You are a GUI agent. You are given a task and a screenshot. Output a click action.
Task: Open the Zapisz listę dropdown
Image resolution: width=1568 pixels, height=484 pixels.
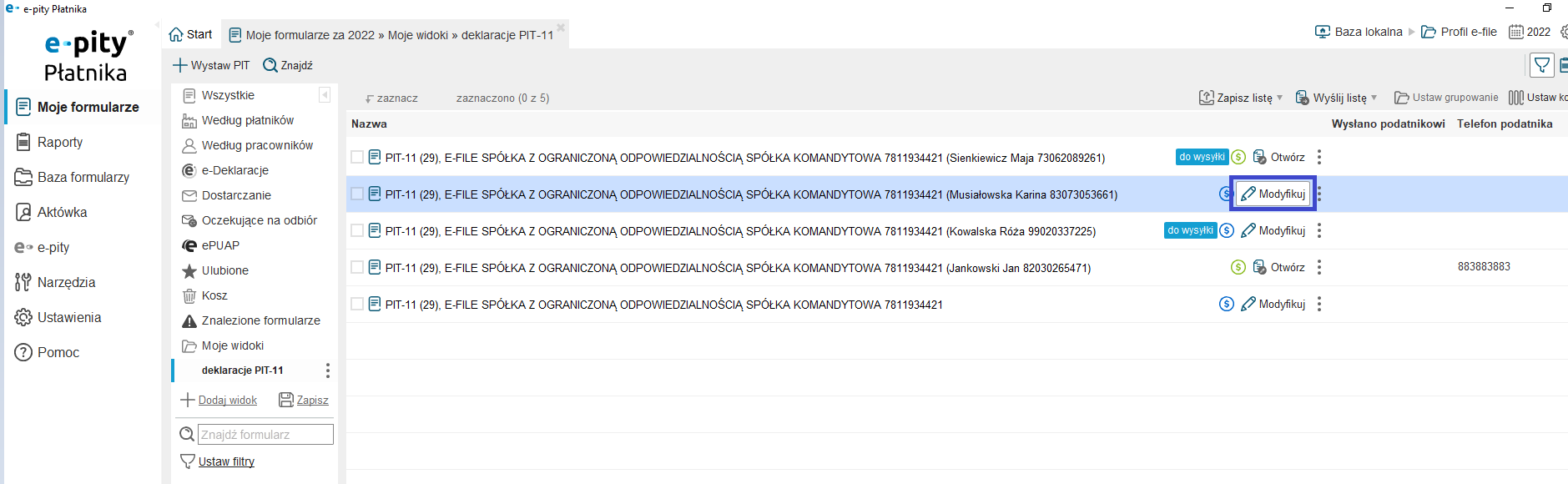(1241, 98)
